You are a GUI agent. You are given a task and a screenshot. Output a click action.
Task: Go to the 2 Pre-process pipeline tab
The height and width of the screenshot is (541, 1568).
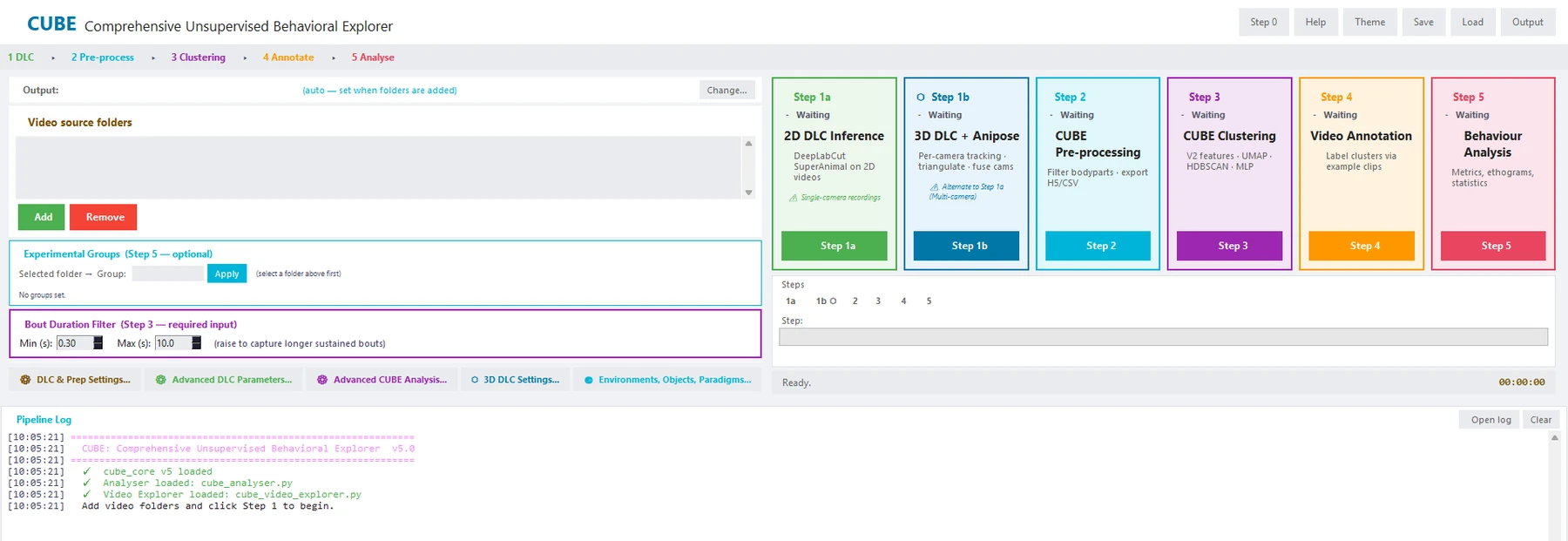[103, 57]
